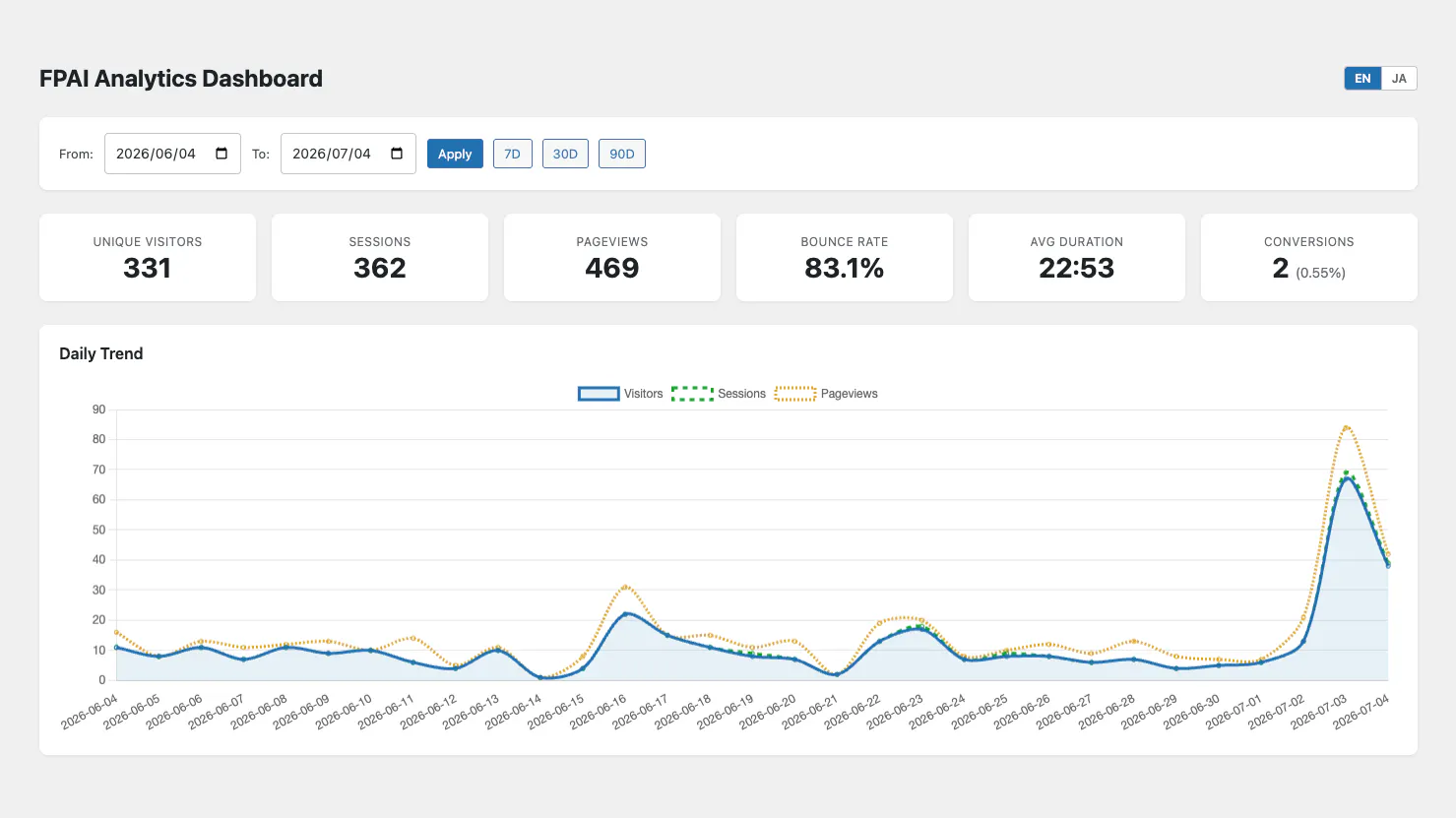Click the y-axis value 90
Screen dimensions: 1456x818
[x=98, y=409]
